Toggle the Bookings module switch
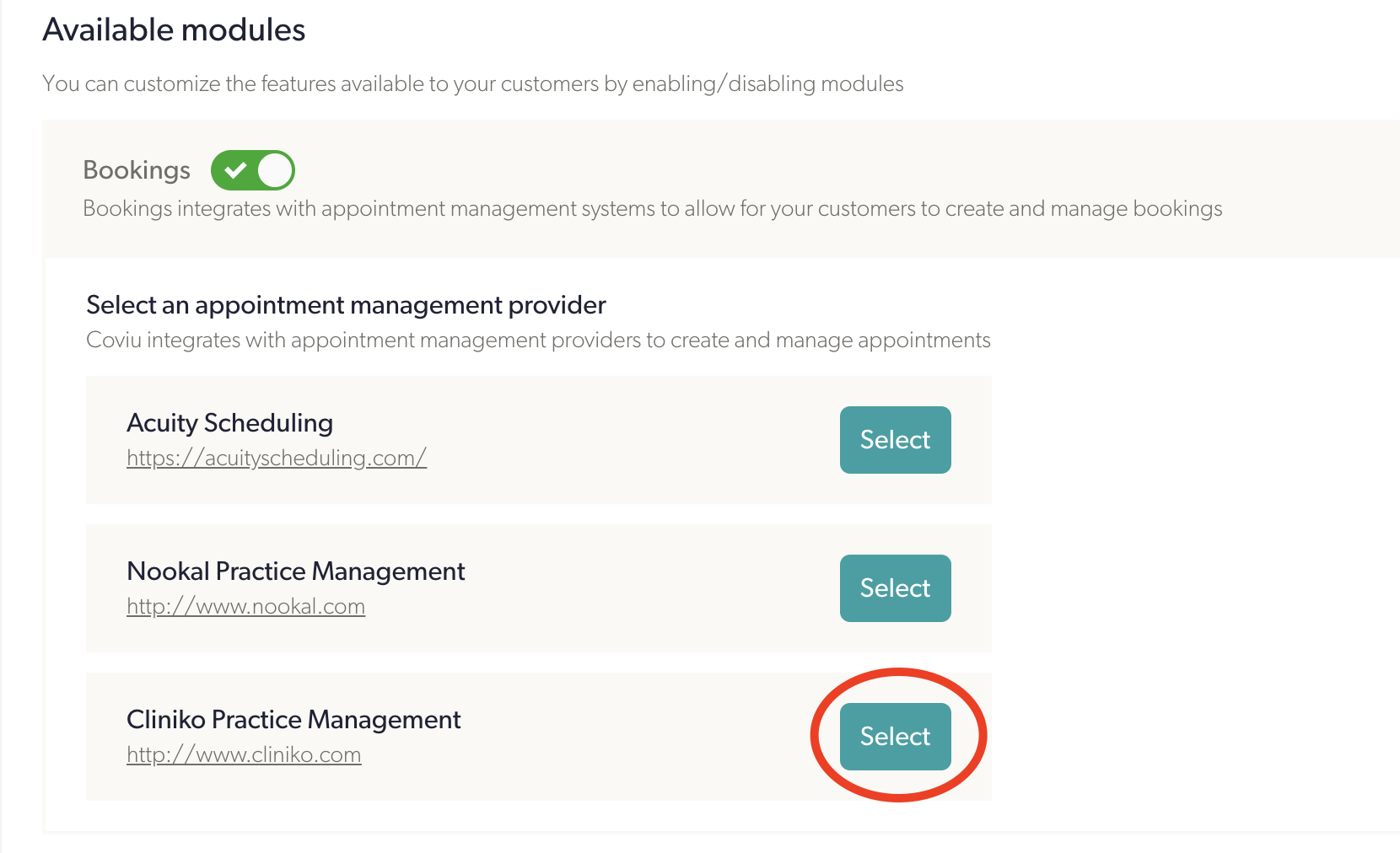The width and height of the screenshot is (1400, 853). click(x=252, y=170)
